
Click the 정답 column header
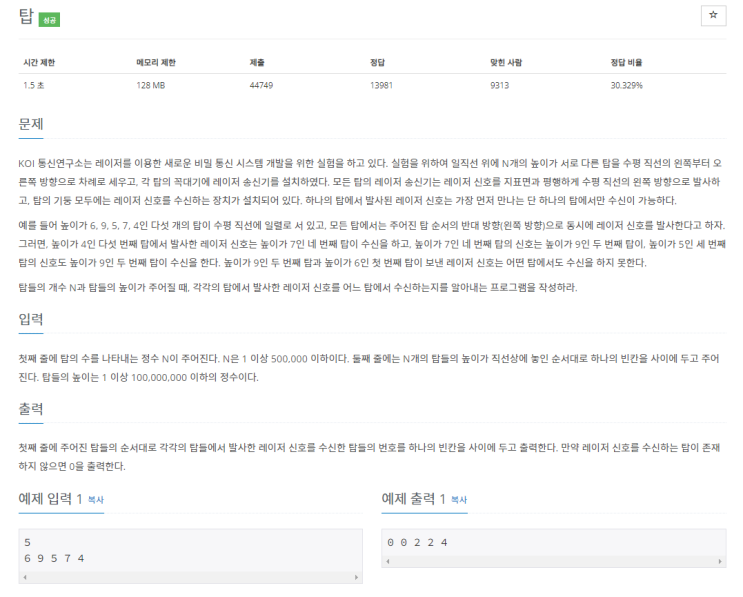(377, 63)
